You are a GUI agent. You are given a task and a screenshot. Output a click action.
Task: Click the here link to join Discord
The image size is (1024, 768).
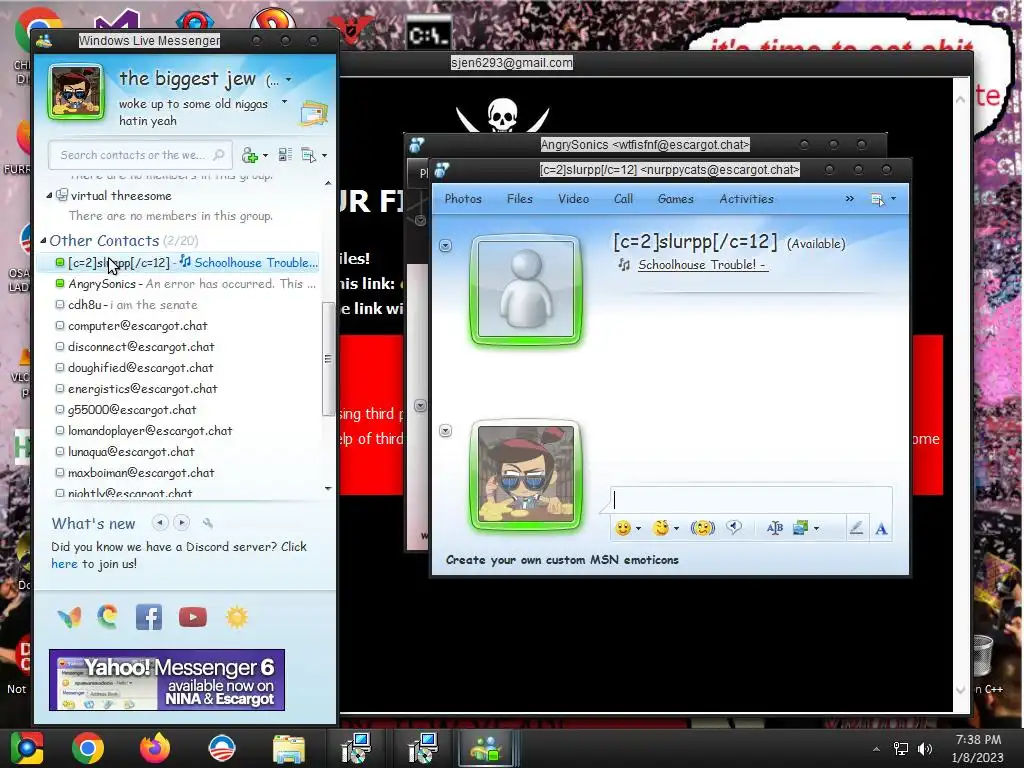[64, 564]
